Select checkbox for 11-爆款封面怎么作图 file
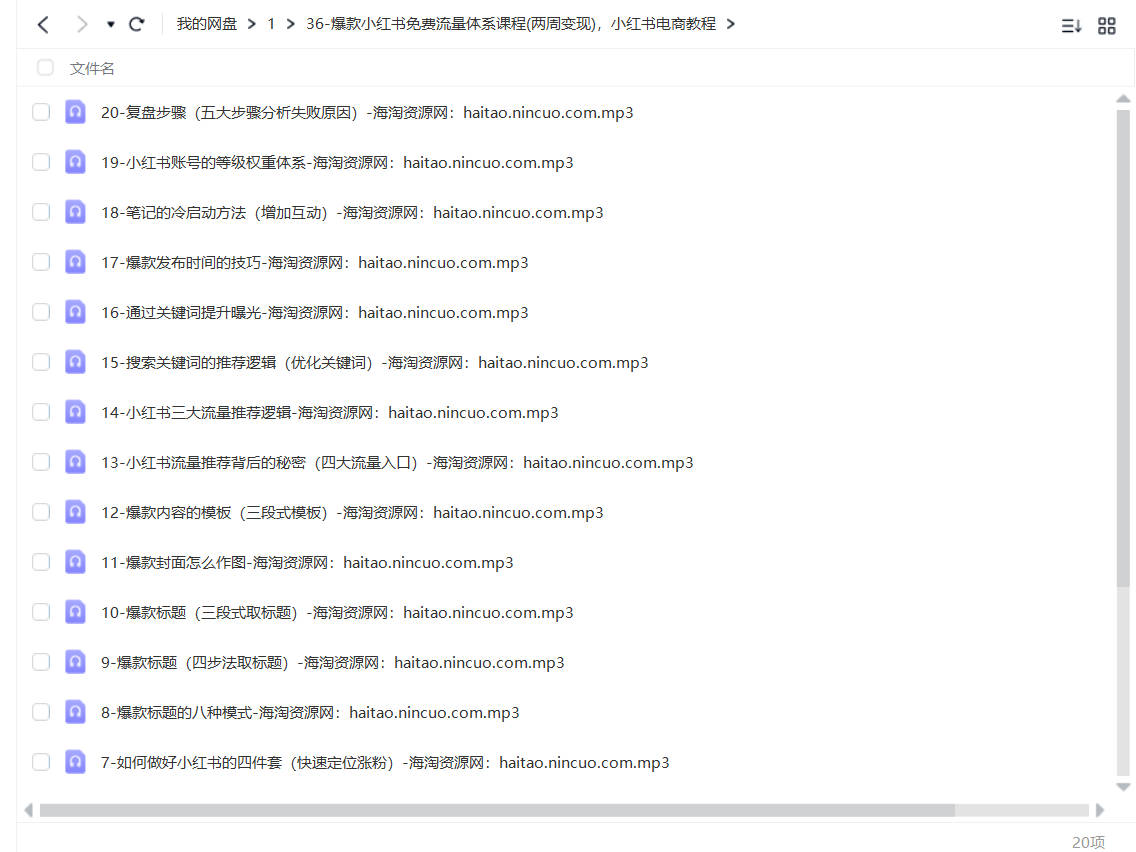The image size is (1136, 852). 41,562
